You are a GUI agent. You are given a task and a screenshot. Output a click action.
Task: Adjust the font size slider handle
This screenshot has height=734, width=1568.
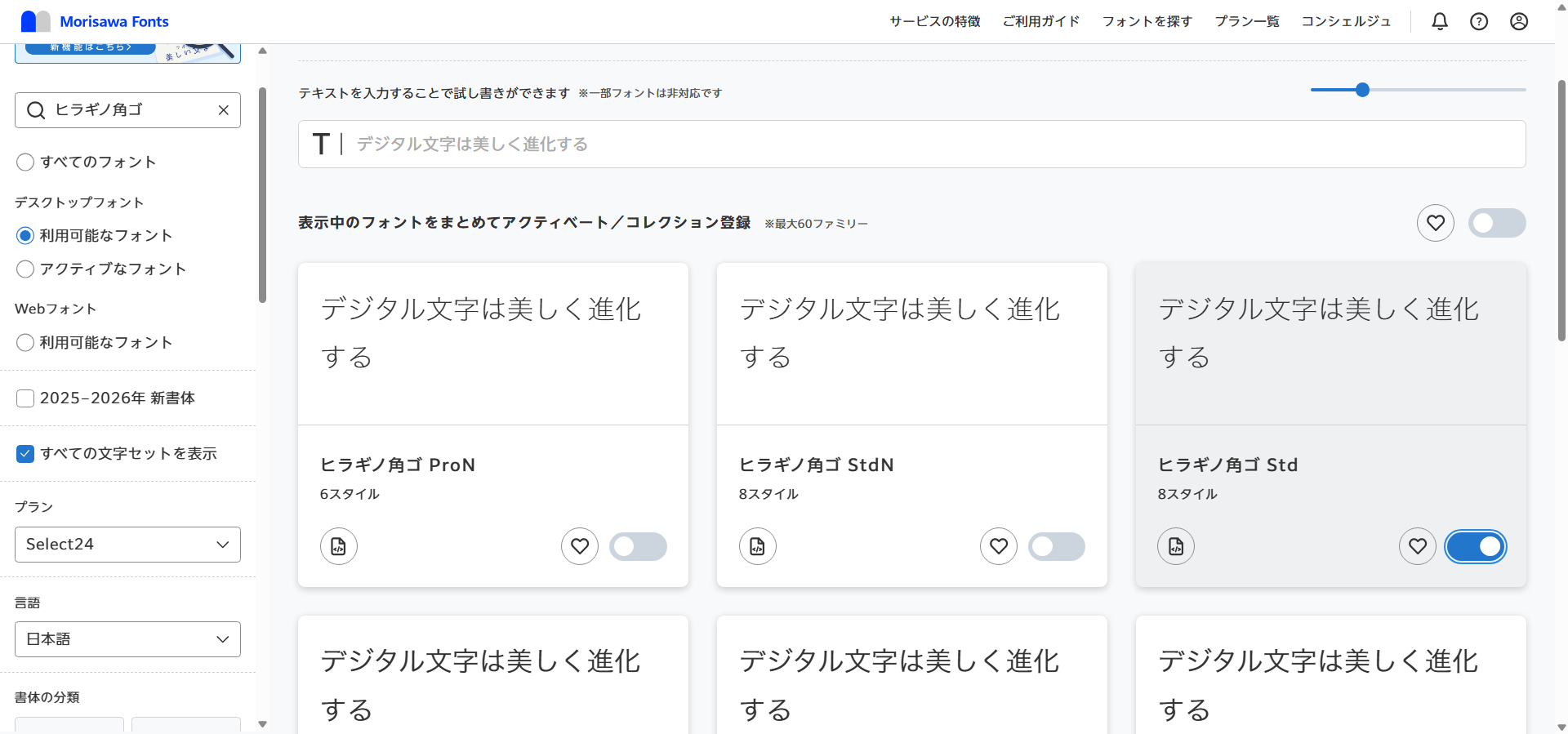pos(1362,90)
